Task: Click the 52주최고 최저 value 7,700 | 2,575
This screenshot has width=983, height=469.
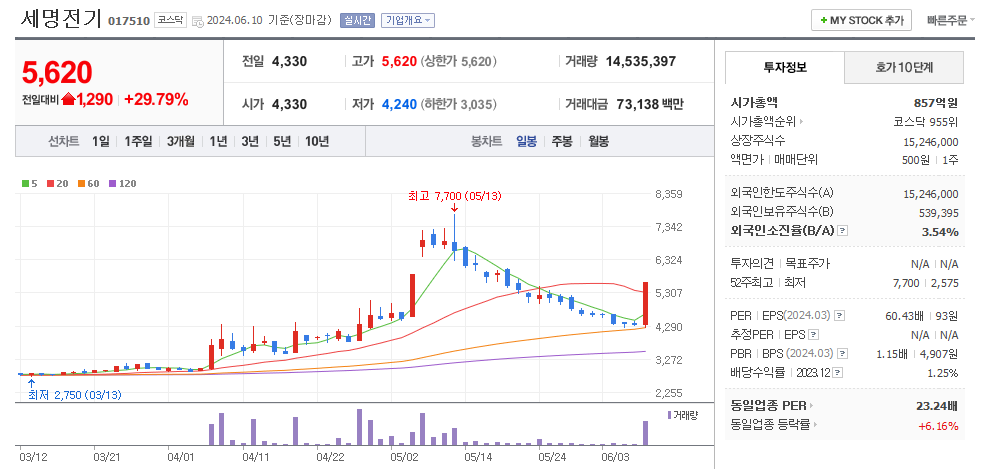Action: (925, 283)
